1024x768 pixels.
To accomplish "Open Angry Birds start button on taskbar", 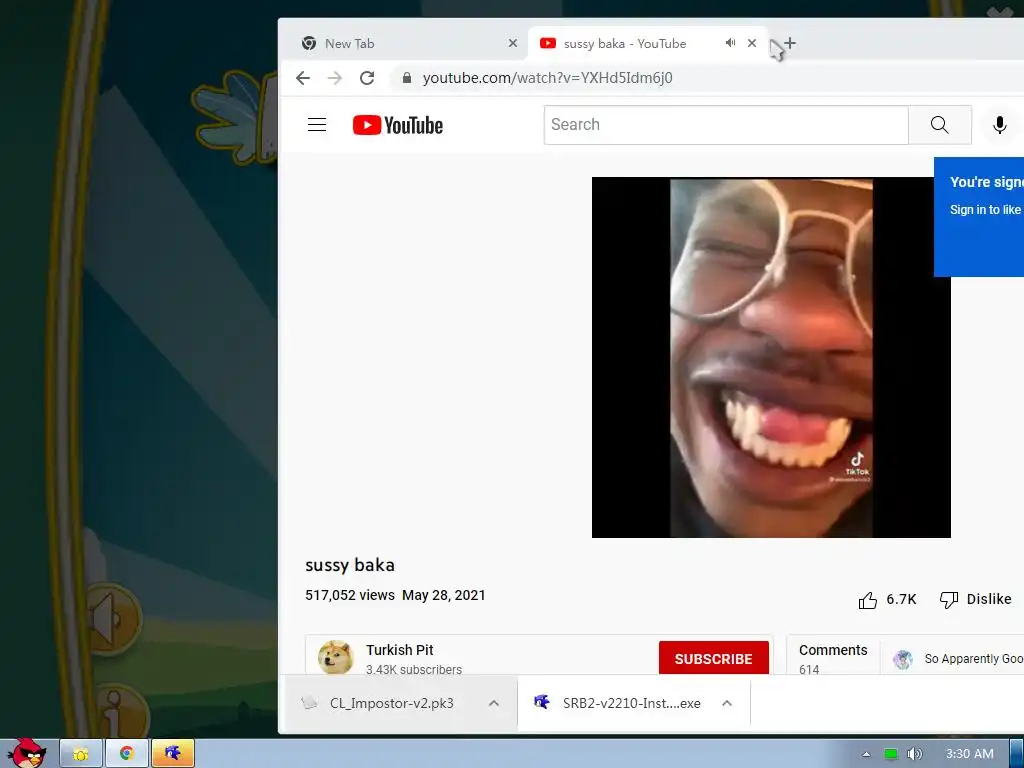I will pyautogui.click(x=27, y=754).
